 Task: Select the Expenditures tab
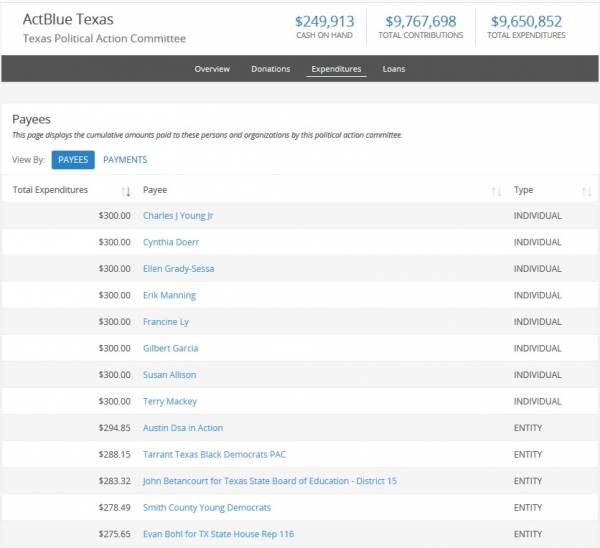(336, 69)
